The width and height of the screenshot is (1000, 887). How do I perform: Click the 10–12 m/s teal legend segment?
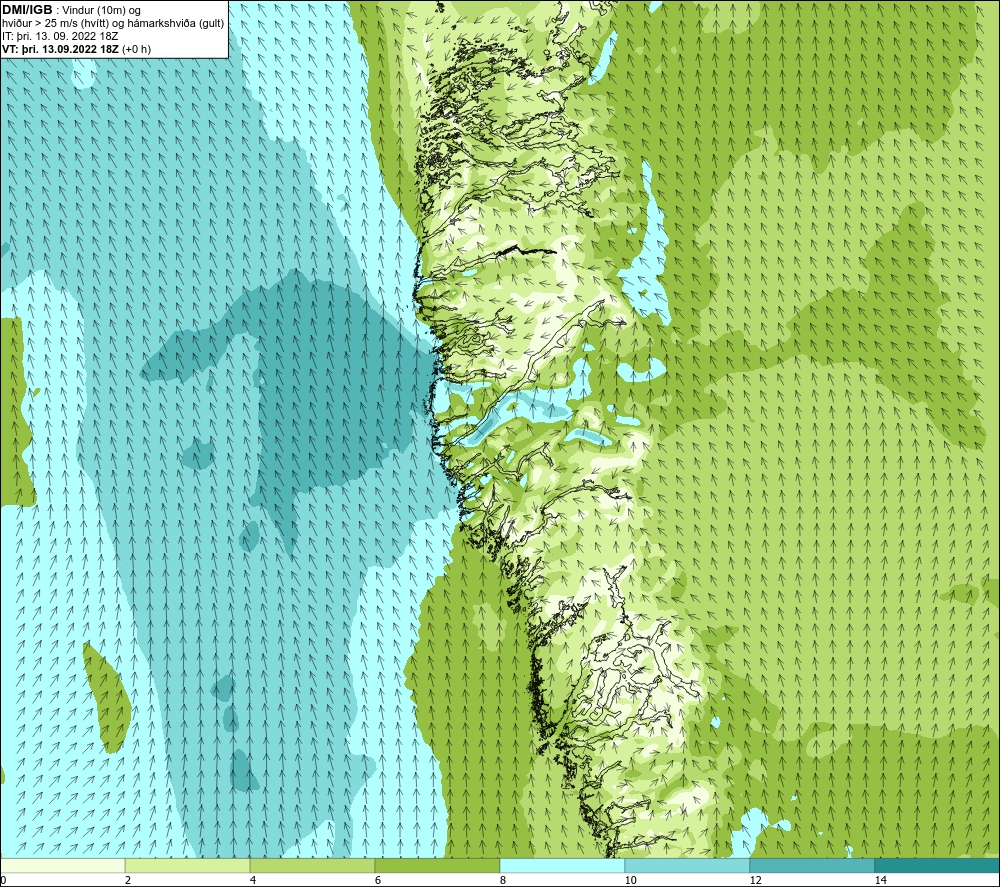click(x=688, y=865)
